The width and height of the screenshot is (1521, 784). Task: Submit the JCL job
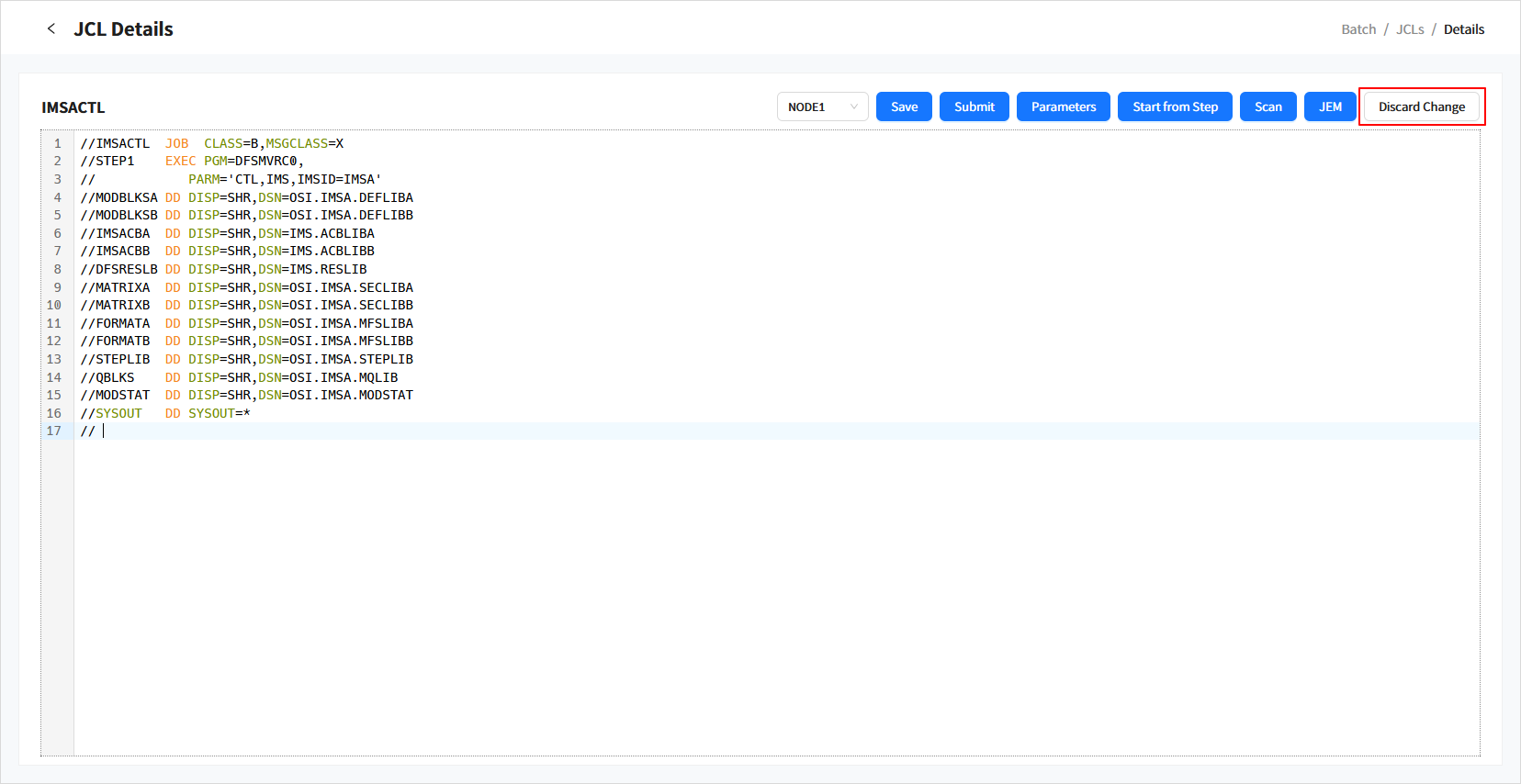(974, 106)
